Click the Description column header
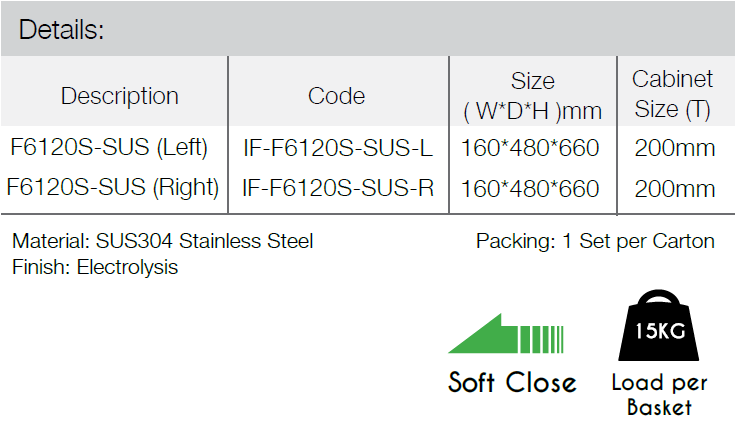This screenshot has width=736, height=423. point(120,96)
